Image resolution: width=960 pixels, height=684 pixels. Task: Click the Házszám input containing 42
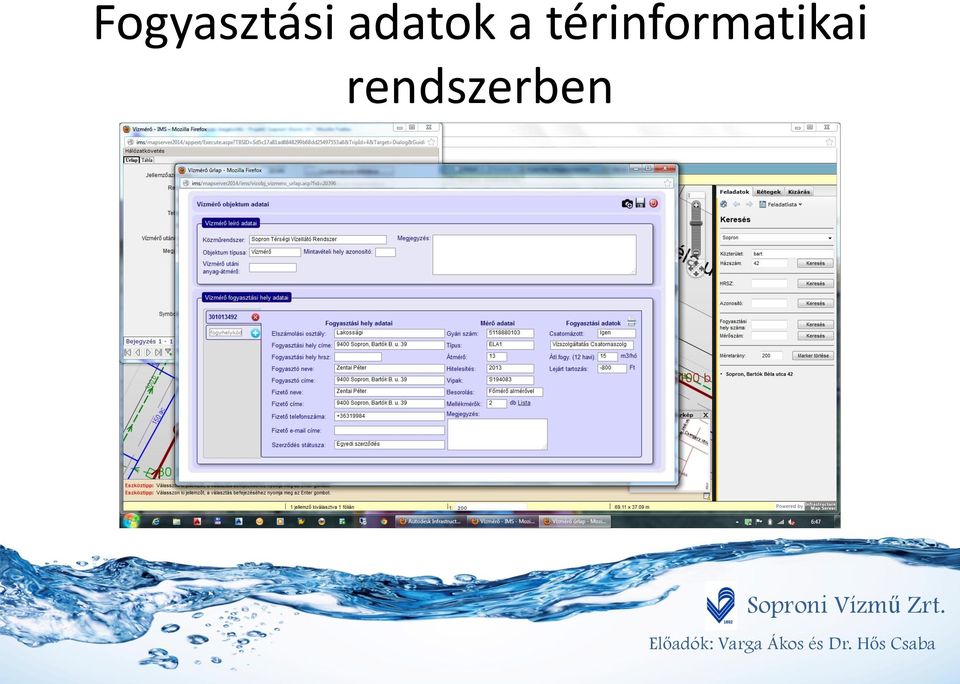[770, 263]
